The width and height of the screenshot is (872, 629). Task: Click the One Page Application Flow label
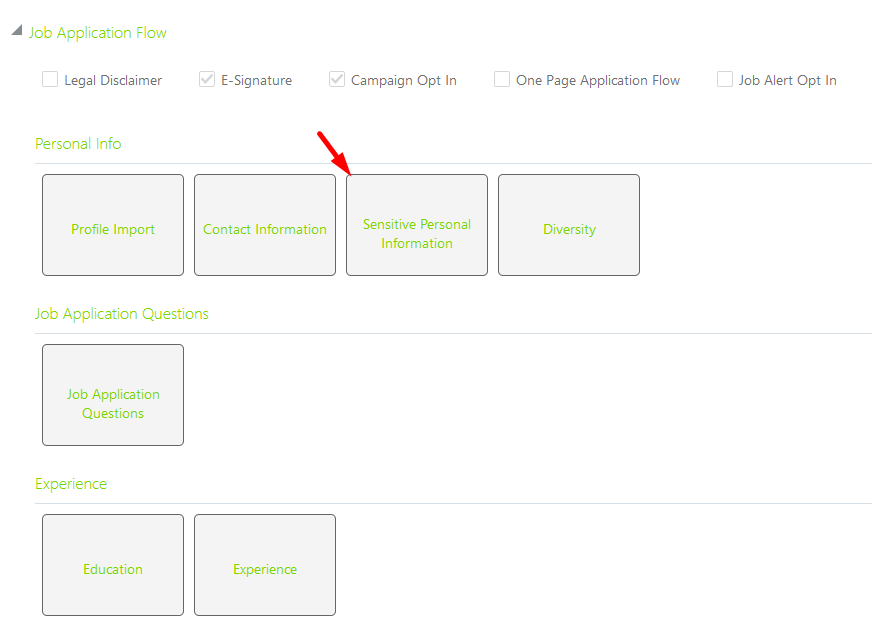[598, 80]
